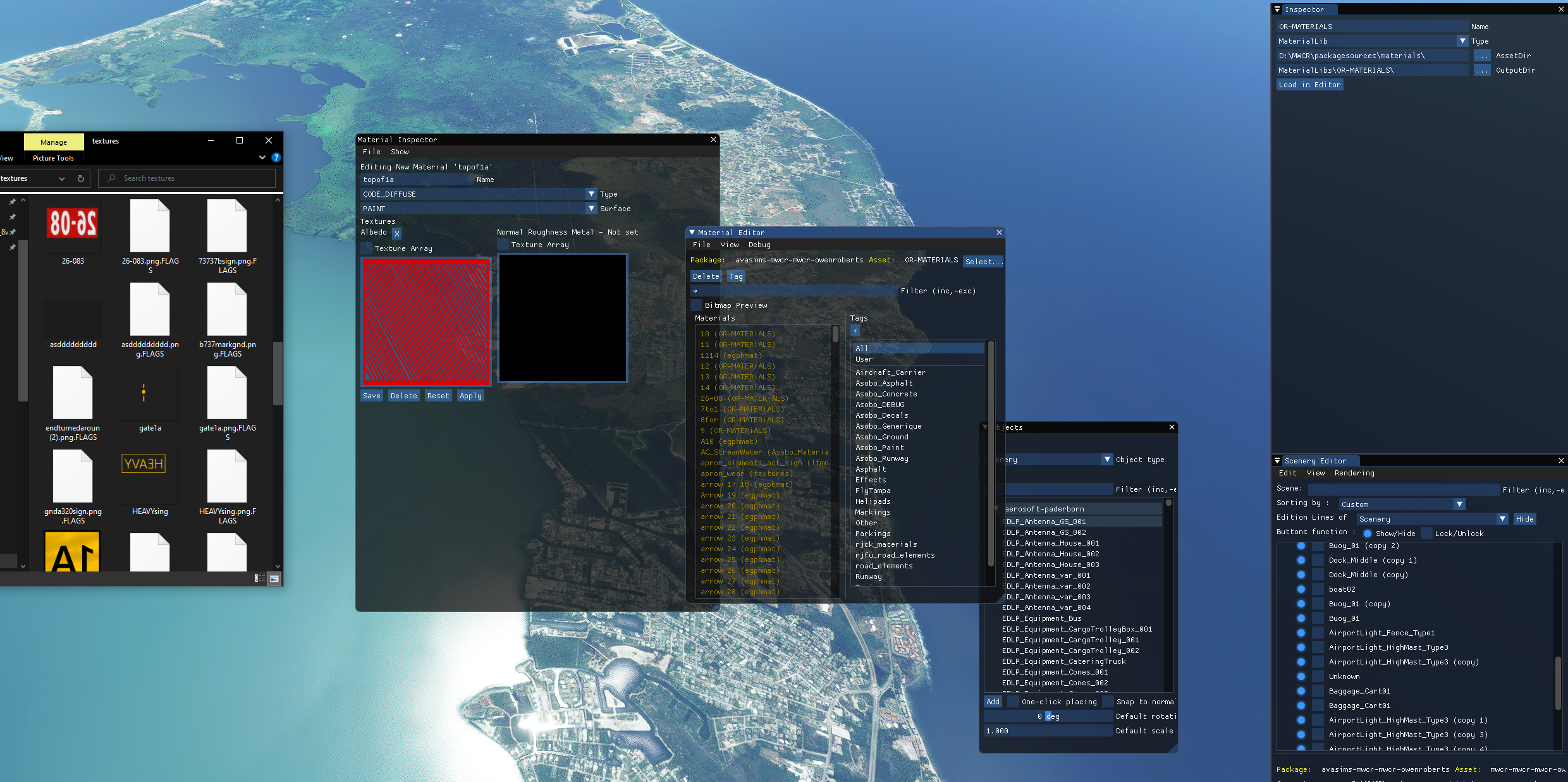The width and height of the screenshot is (1568, 782).
Task: Switch Explorer to large thumbnails view icon
Action: (274, 578)
